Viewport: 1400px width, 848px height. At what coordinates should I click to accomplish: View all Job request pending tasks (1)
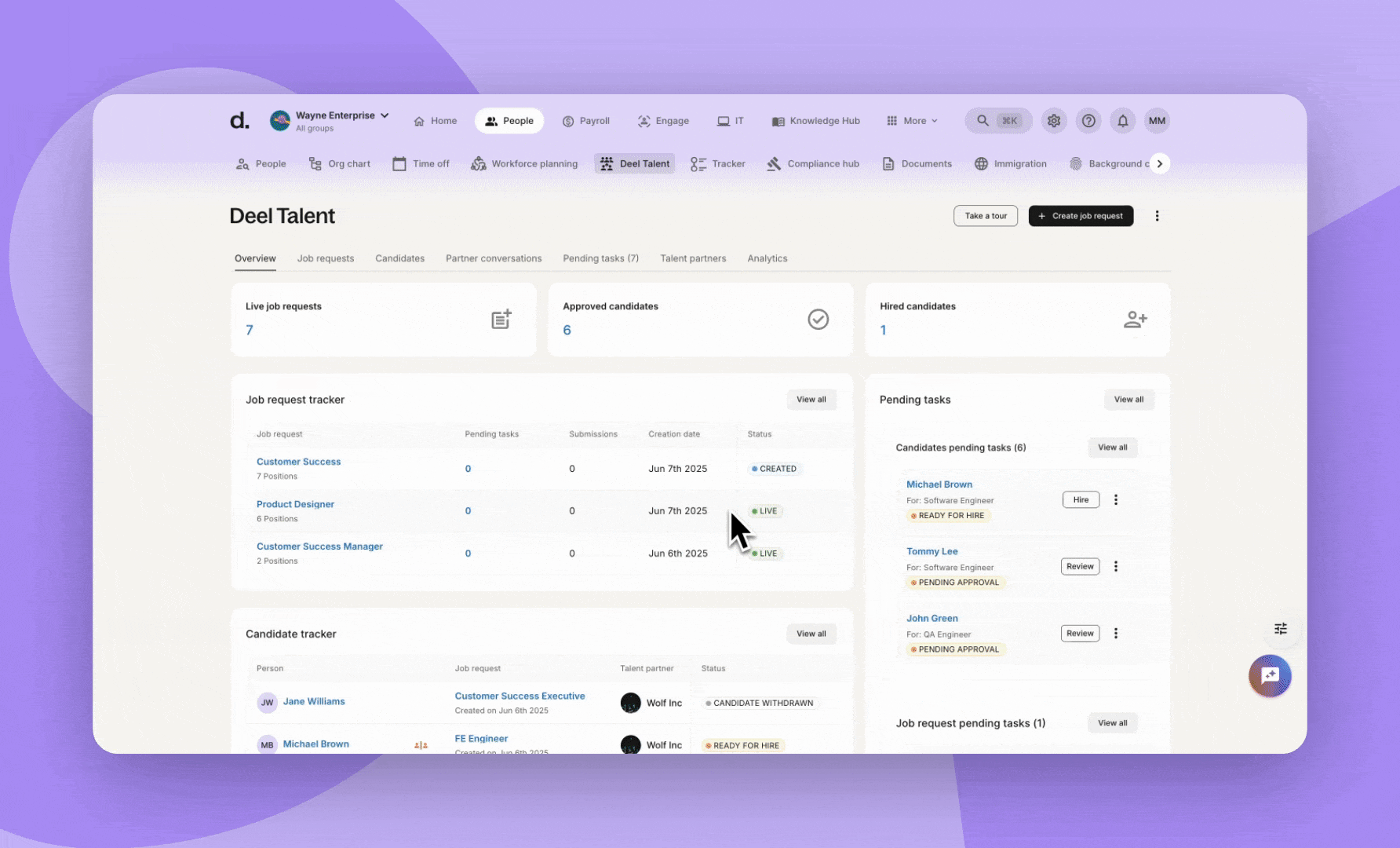(x=1112, y=723)
